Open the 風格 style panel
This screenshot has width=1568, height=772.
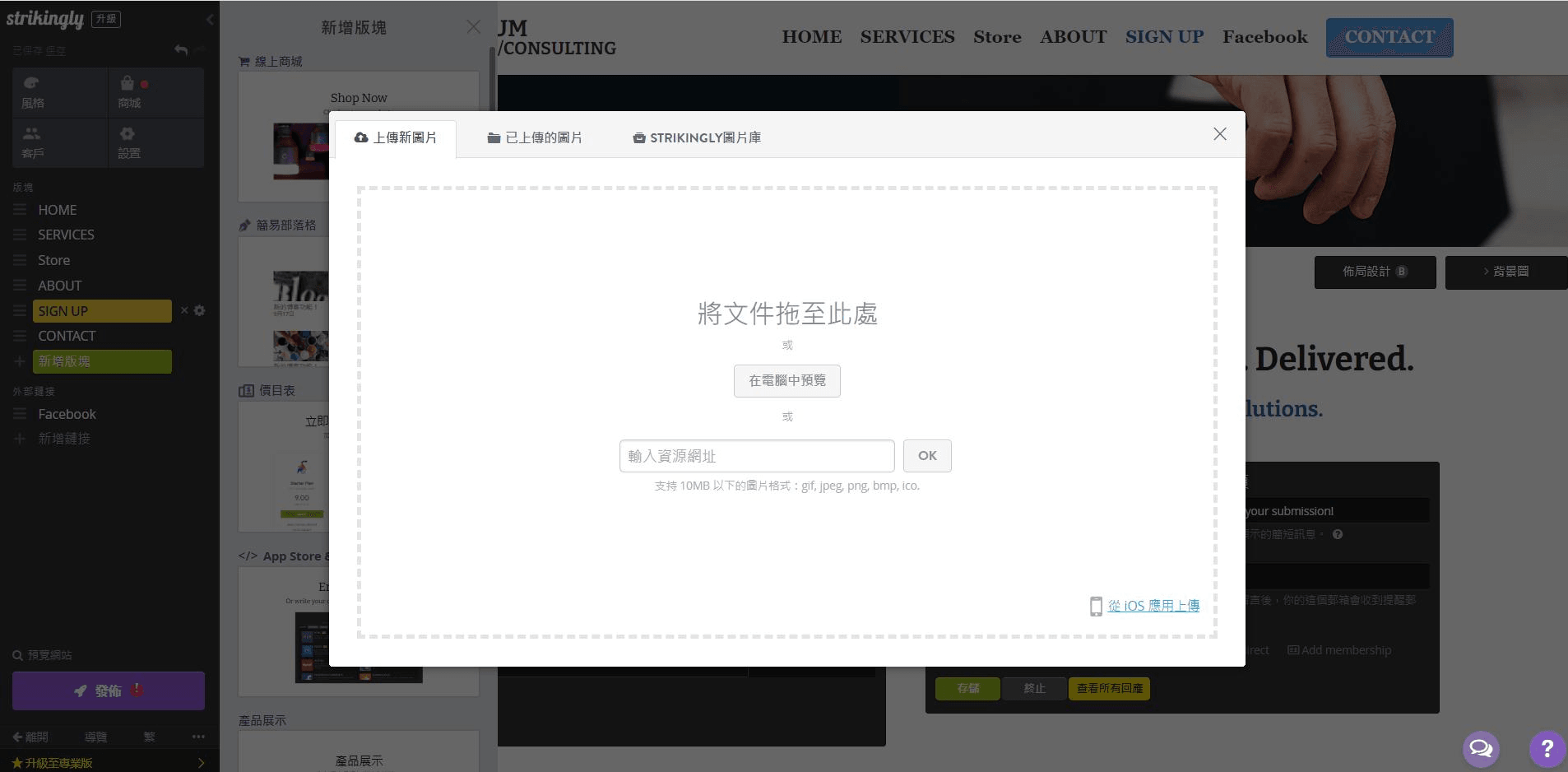point(58,91)
